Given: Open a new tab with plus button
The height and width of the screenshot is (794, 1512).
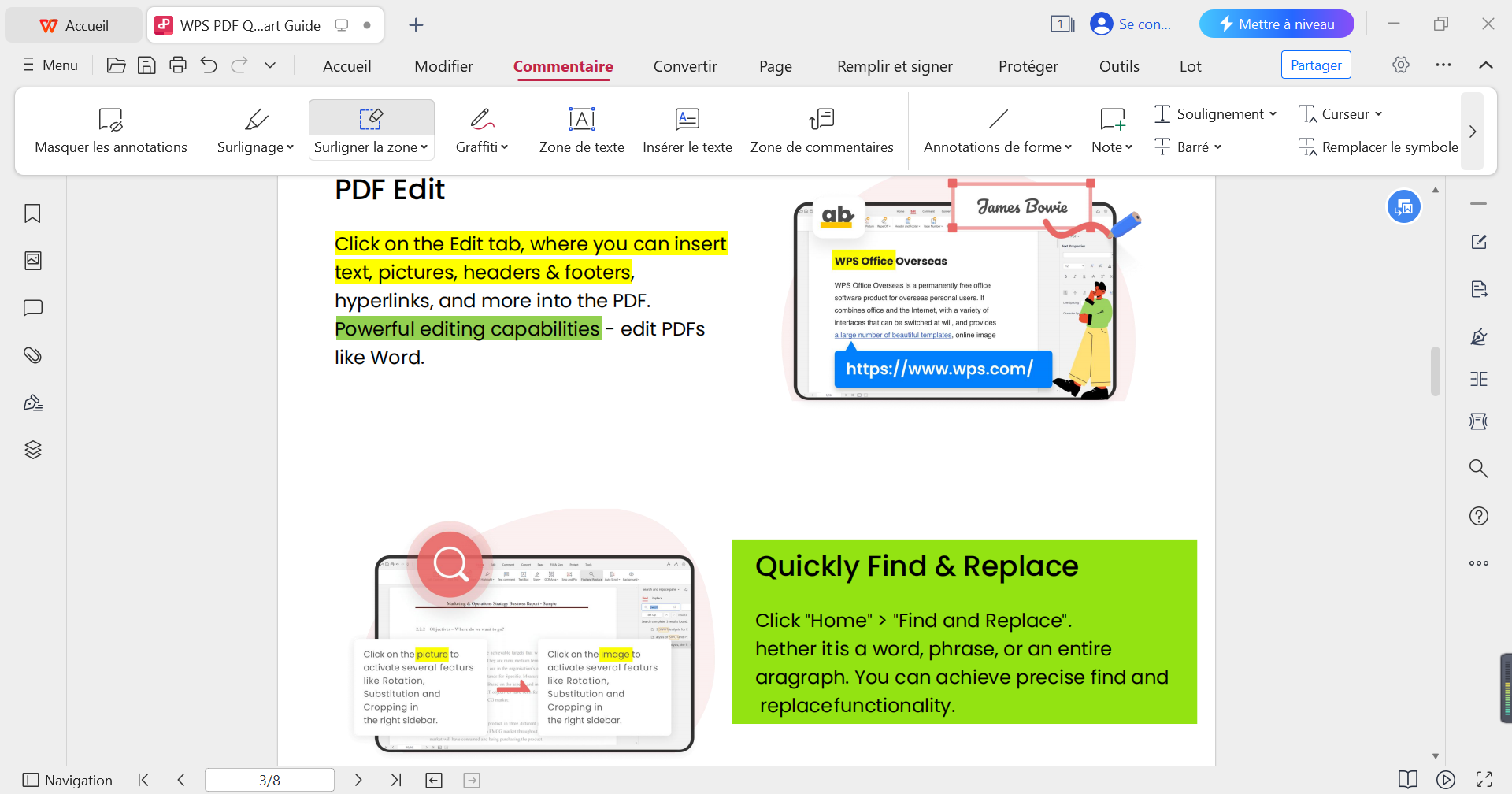Looking at the screenshot, I should [x=417, y=25].
